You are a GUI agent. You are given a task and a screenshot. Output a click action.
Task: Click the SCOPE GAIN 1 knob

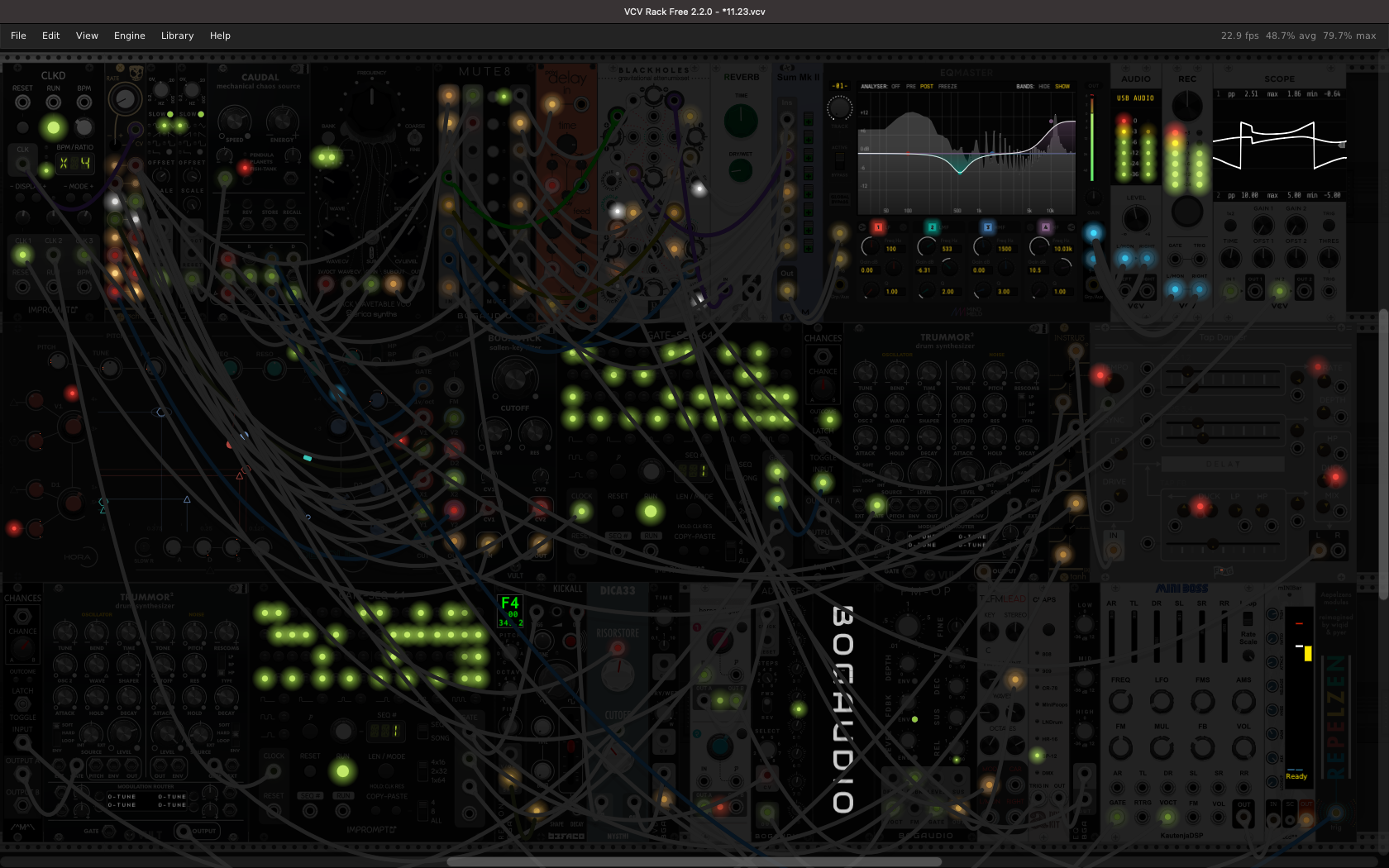(1263, 225)
